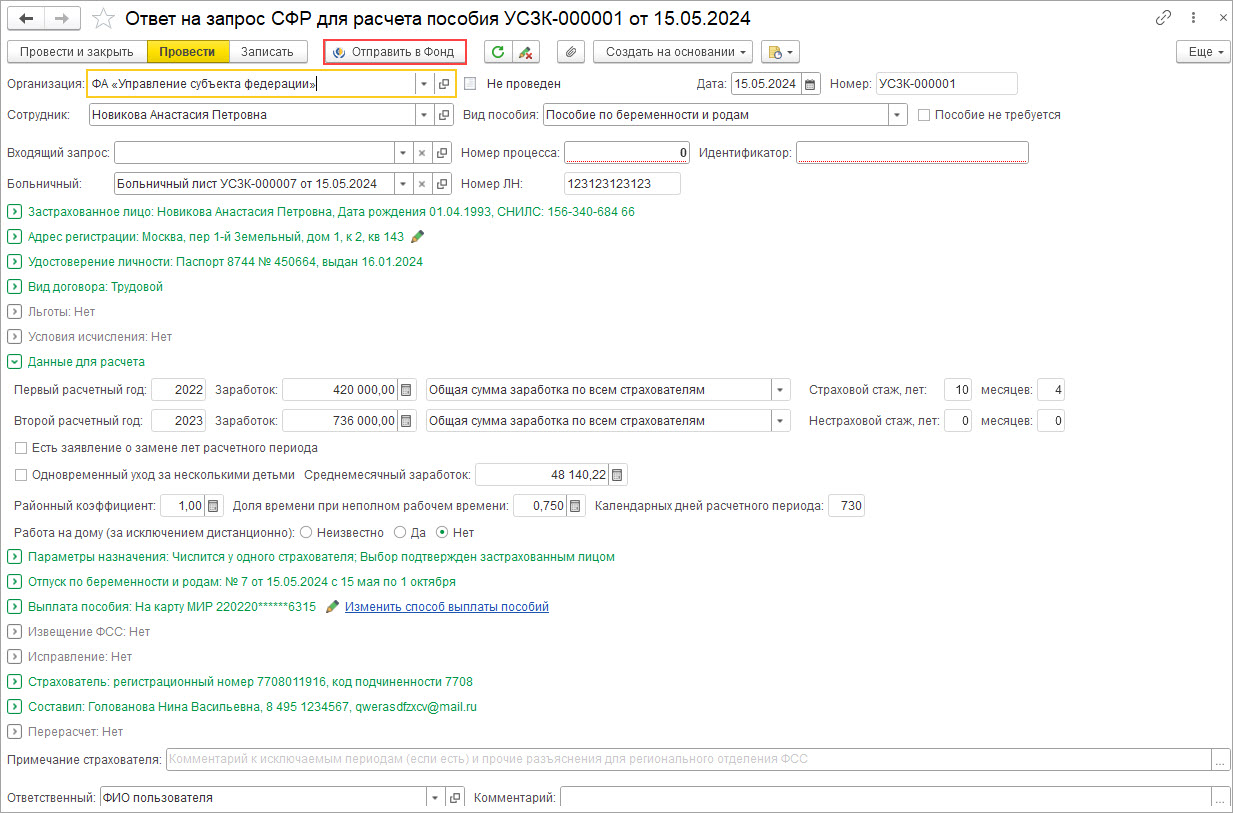The width and height of the screenshot is (1233, 813).
Task: Click the green refresh arrow icon
Action: (x=497, y=52)
